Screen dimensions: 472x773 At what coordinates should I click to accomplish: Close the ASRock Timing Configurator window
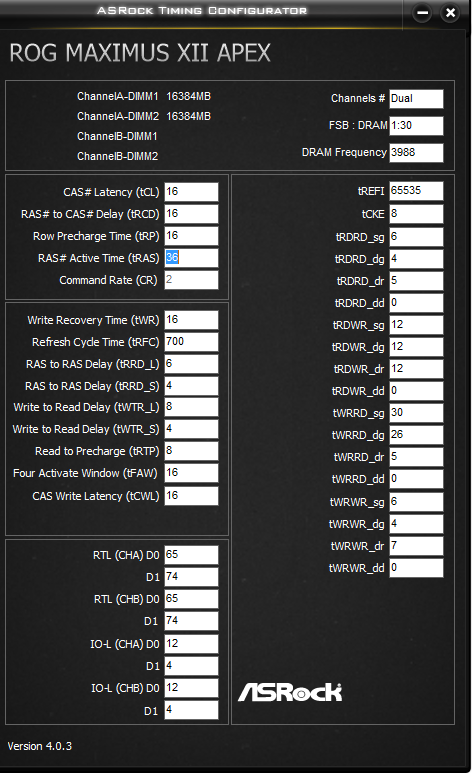(450, 13)
